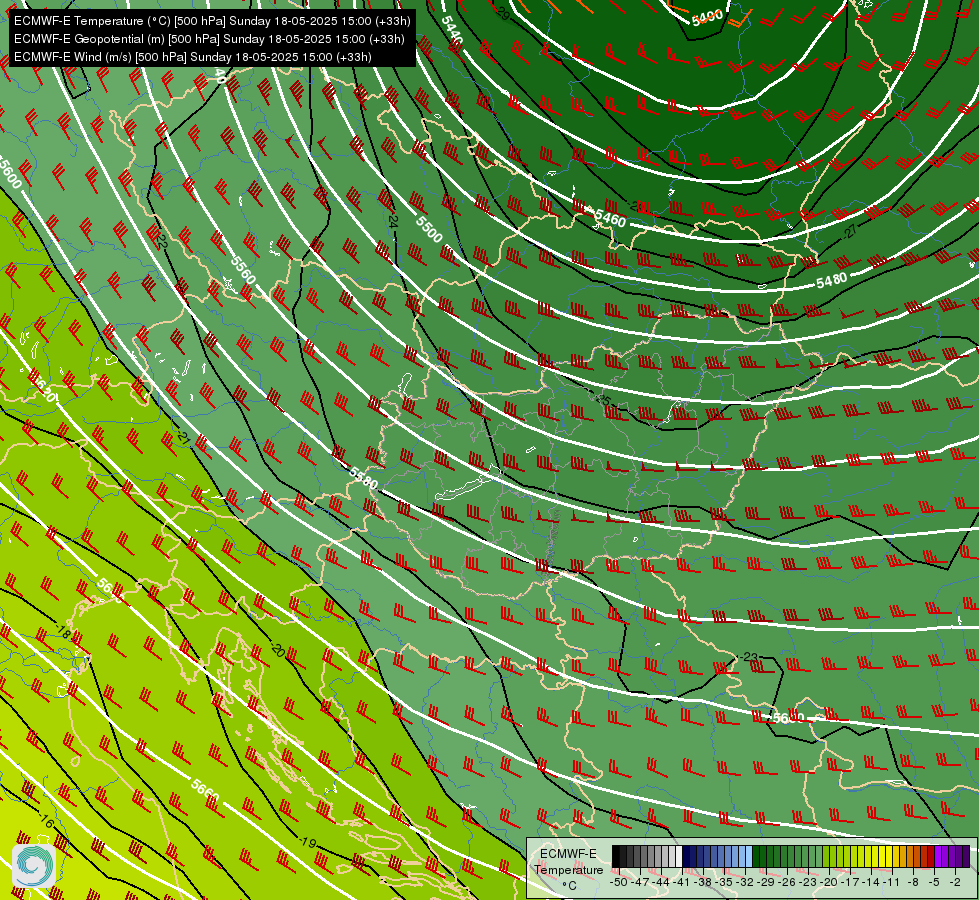979x900 pixels.
Task: Select the ECMWF-E Temperature header line
Action: point(212,21)
